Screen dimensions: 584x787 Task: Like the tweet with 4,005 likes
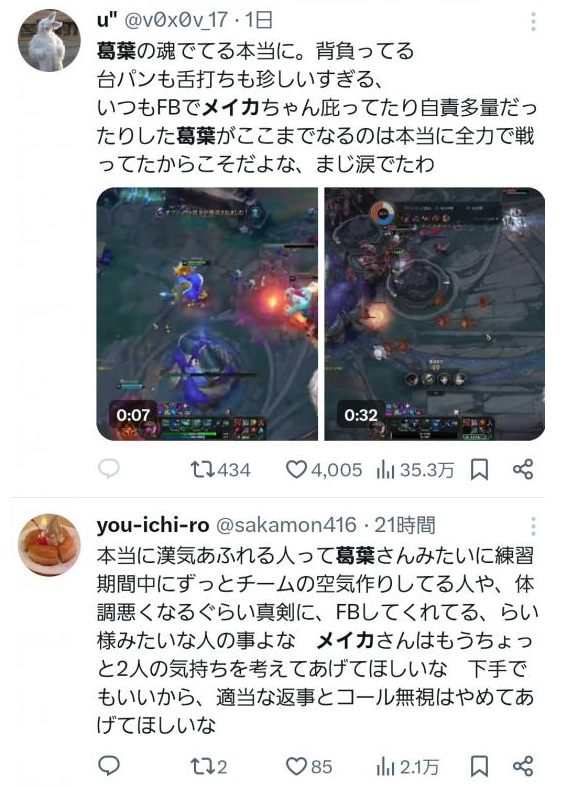(x=324, y=470)
